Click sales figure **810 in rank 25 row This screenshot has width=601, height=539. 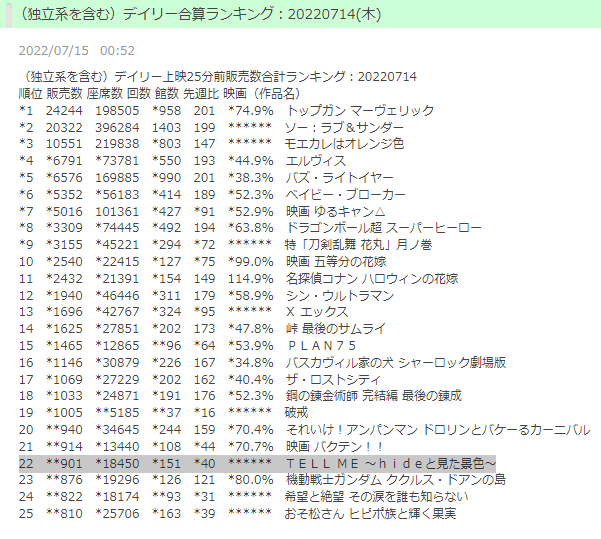point(64,513)
